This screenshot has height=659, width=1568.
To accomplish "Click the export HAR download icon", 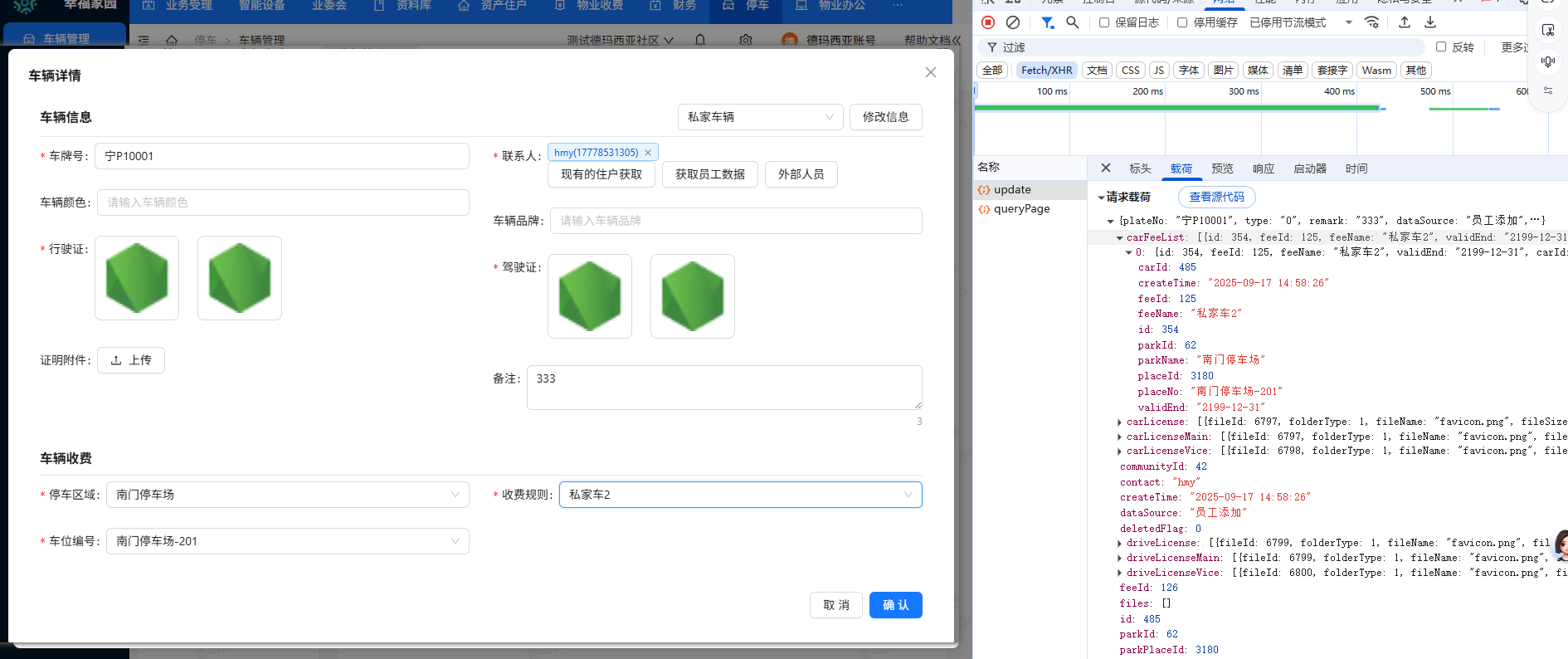I will tap(1430, 22).
